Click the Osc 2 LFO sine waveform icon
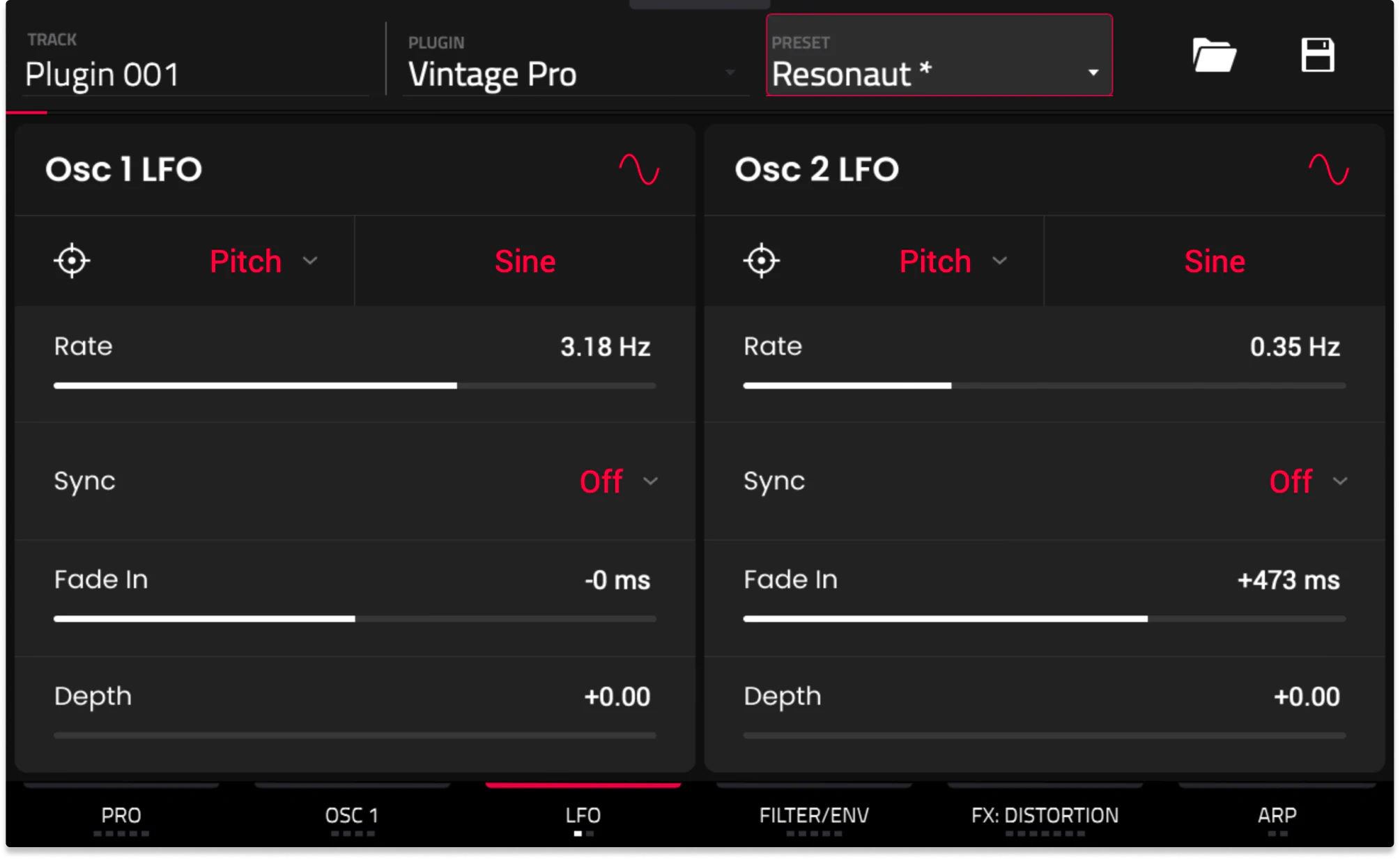 pyautogui.click(x=1328, y=169)
